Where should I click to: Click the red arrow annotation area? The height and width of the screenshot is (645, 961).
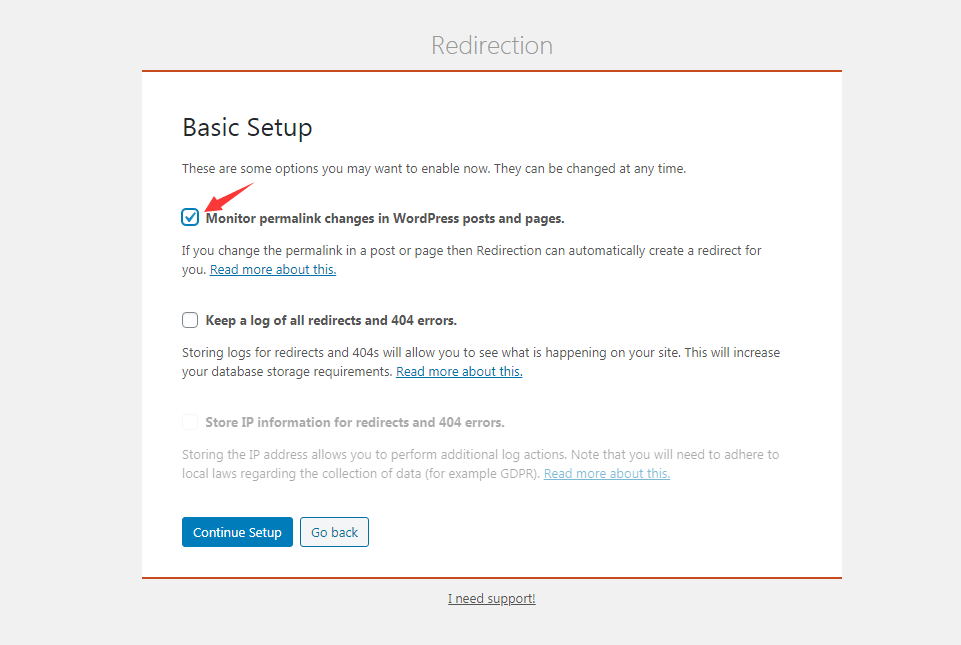coord(230,196)
